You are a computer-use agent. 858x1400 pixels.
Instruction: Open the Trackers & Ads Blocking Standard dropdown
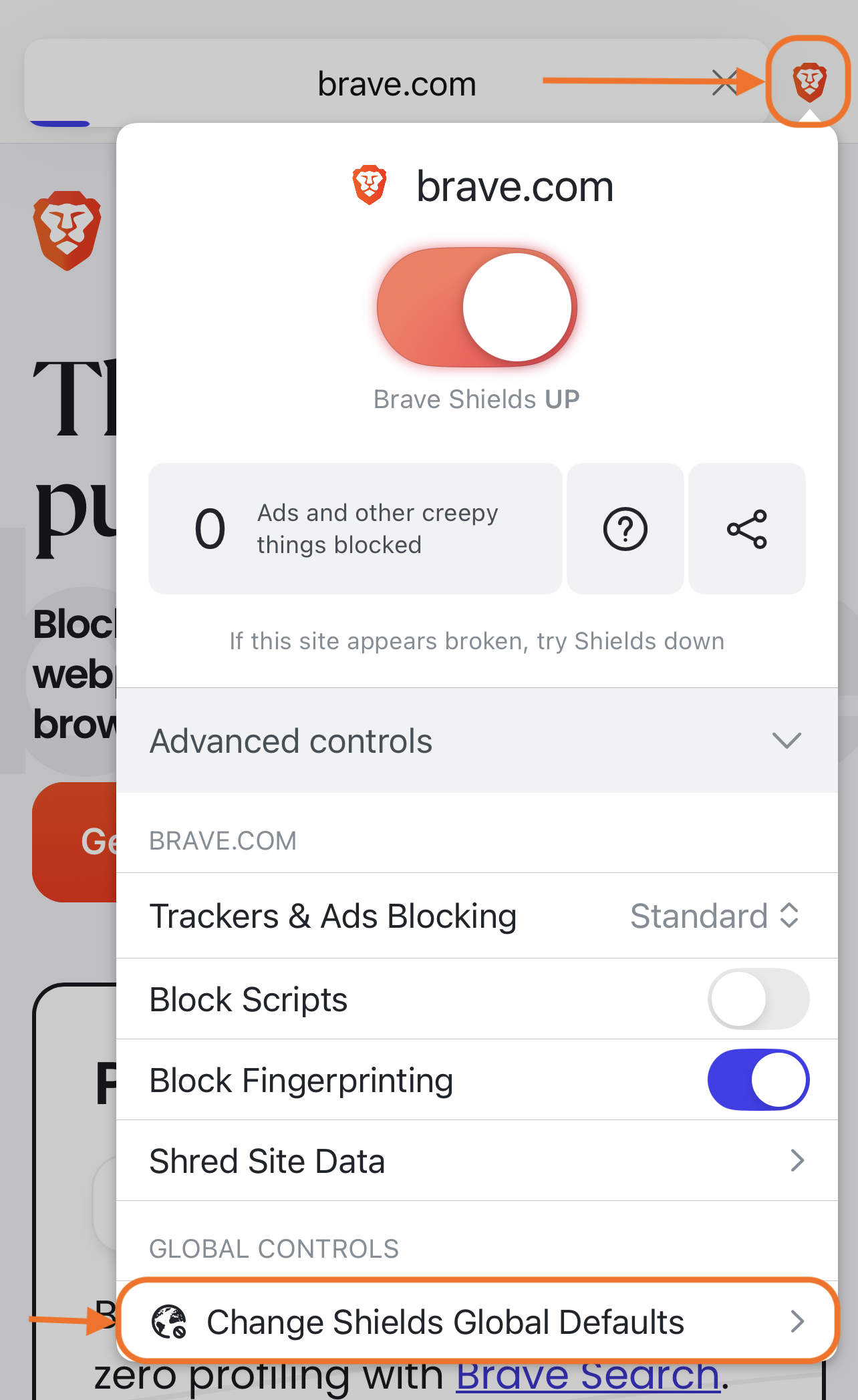click(714, 916)
